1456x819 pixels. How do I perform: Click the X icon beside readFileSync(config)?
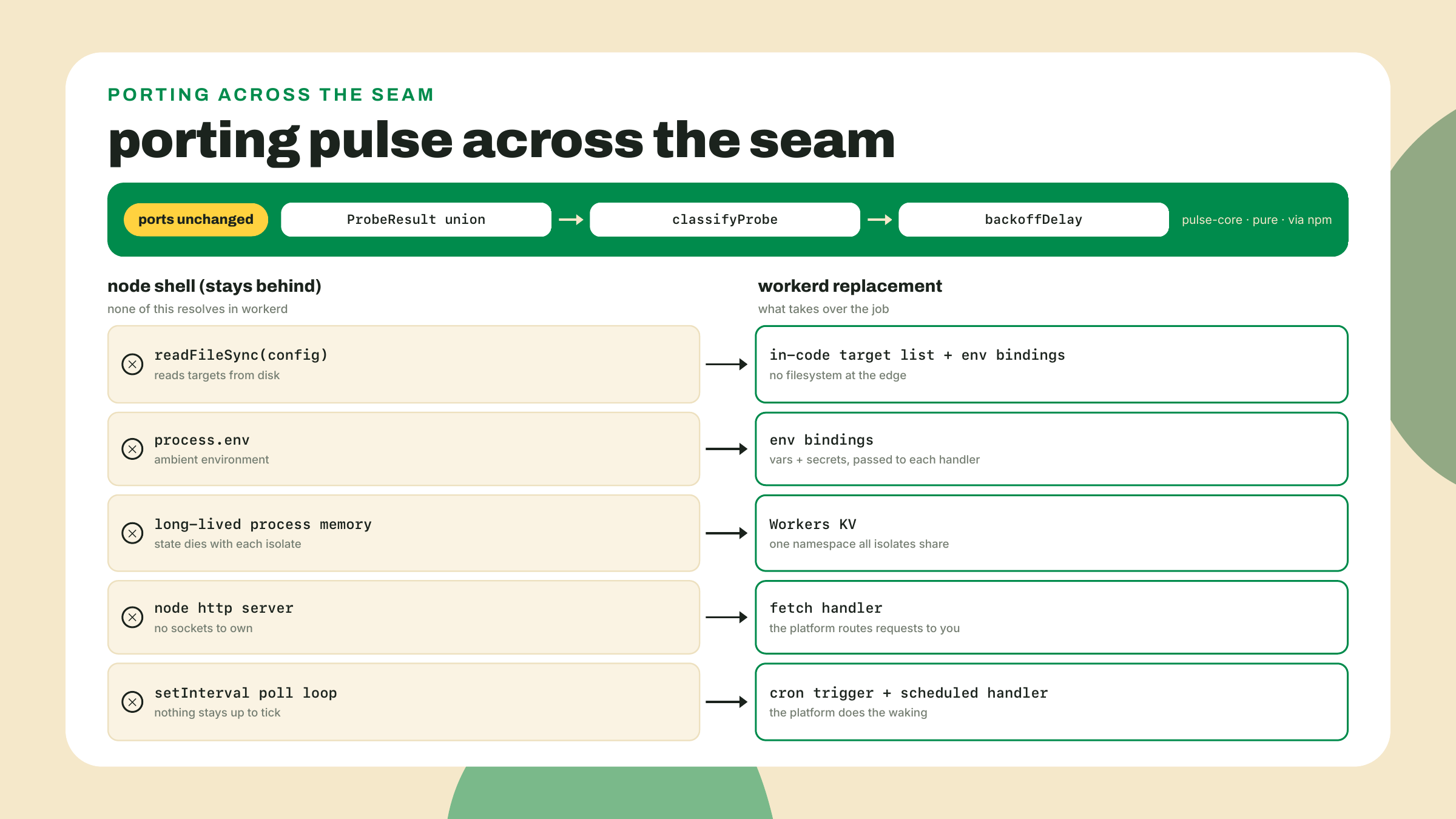click(132, 364)
